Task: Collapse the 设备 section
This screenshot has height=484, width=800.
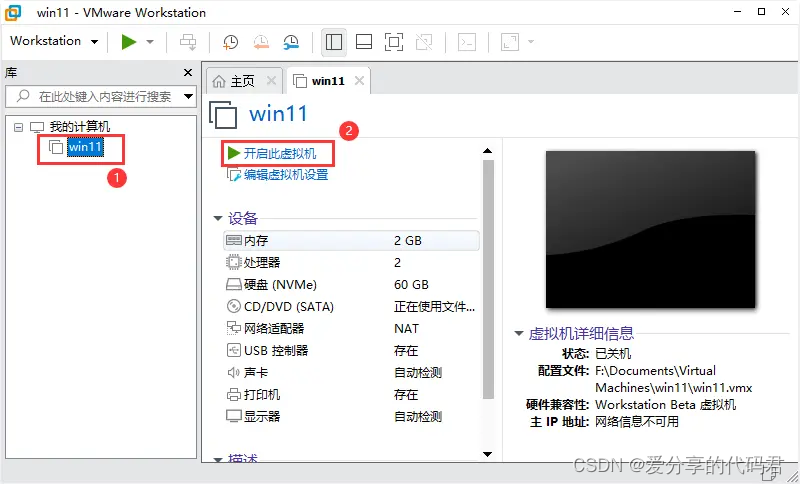Action: coord(218,219)
